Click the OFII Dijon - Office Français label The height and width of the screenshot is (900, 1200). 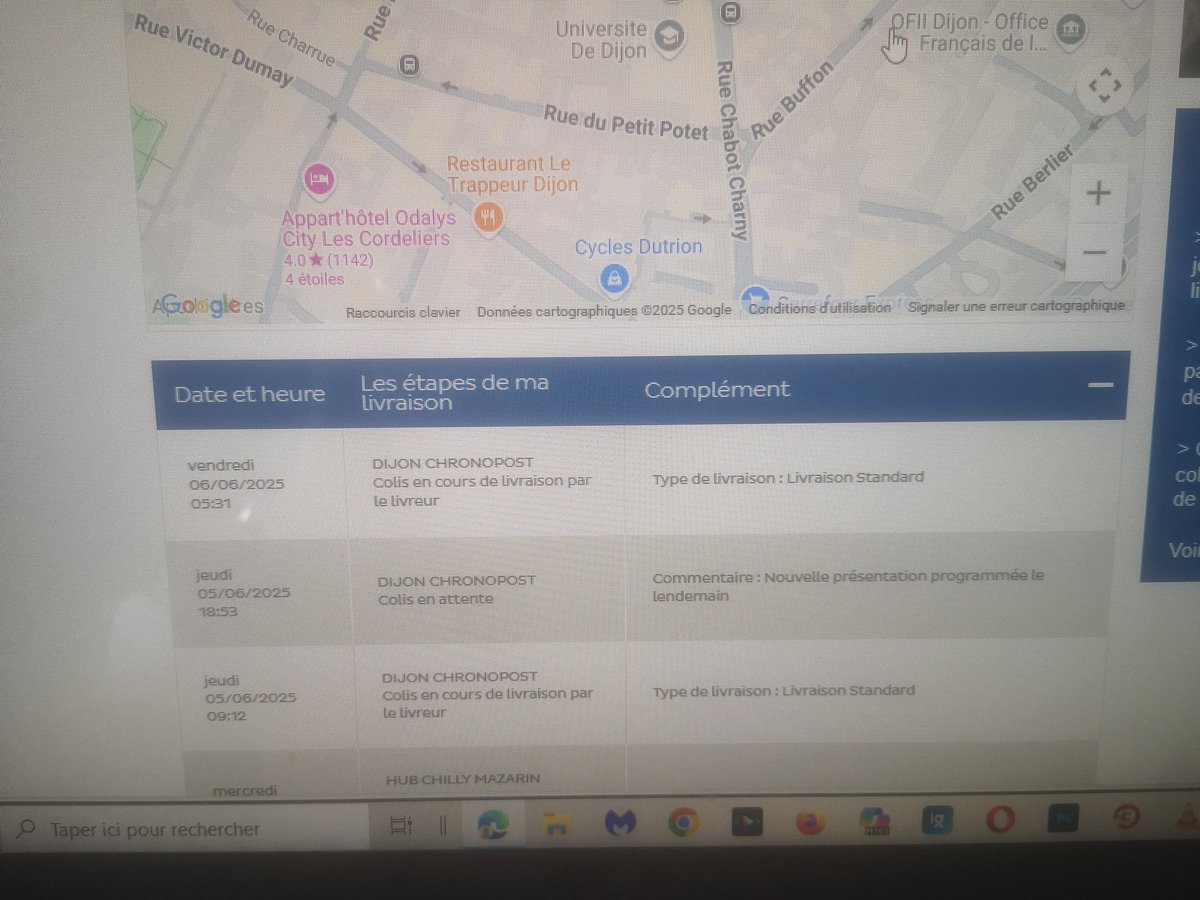coord(969,32)
